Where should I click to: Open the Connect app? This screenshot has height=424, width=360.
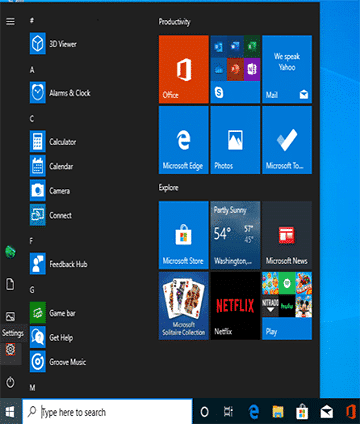[x=51, y=215]
